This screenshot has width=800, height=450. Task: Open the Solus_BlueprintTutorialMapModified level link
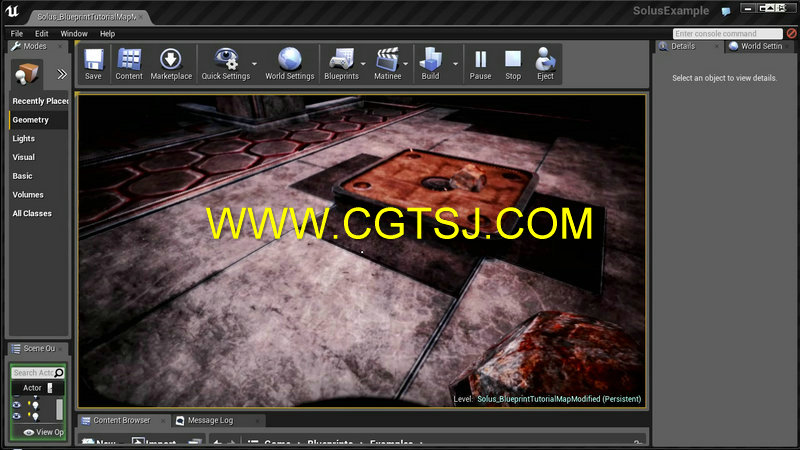559,399
